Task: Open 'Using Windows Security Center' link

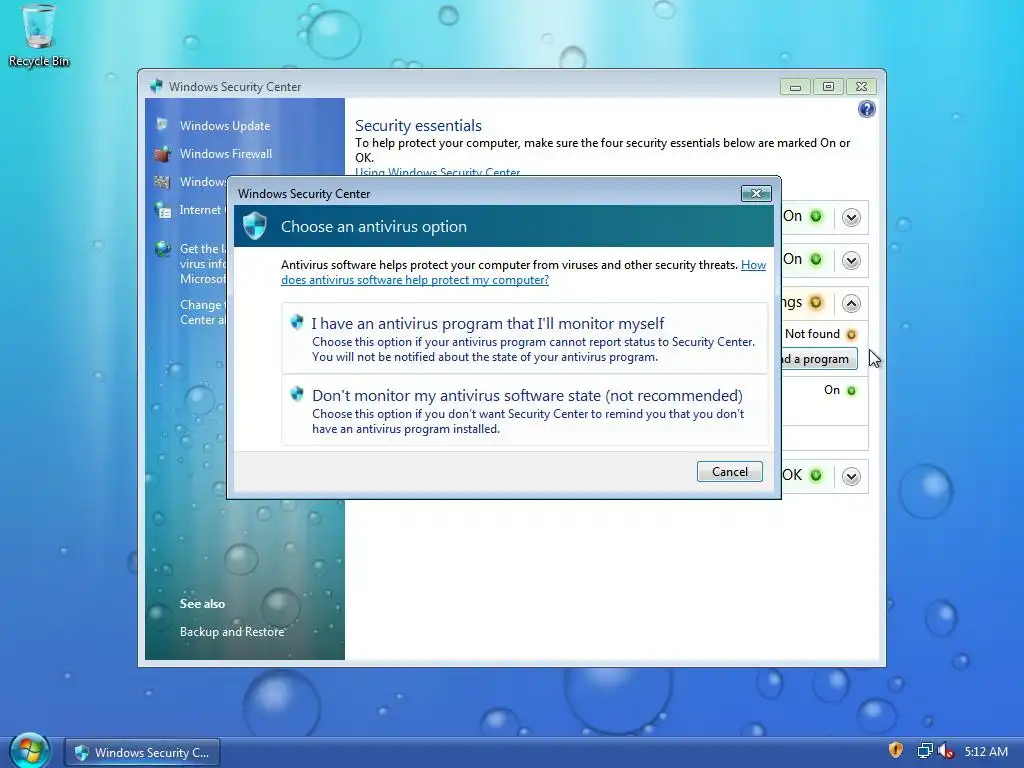Action: [438, 173]
